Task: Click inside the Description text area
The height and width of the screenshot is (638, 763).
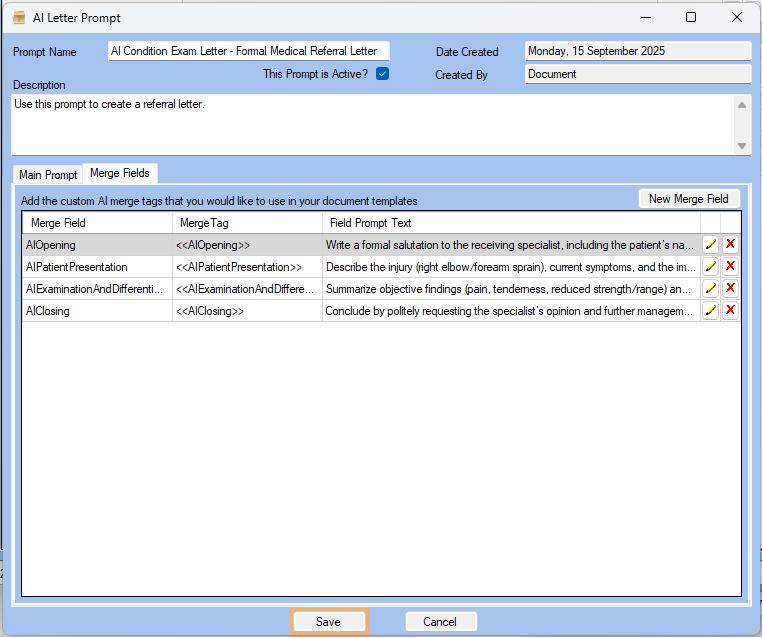Action: coord(370,125)
